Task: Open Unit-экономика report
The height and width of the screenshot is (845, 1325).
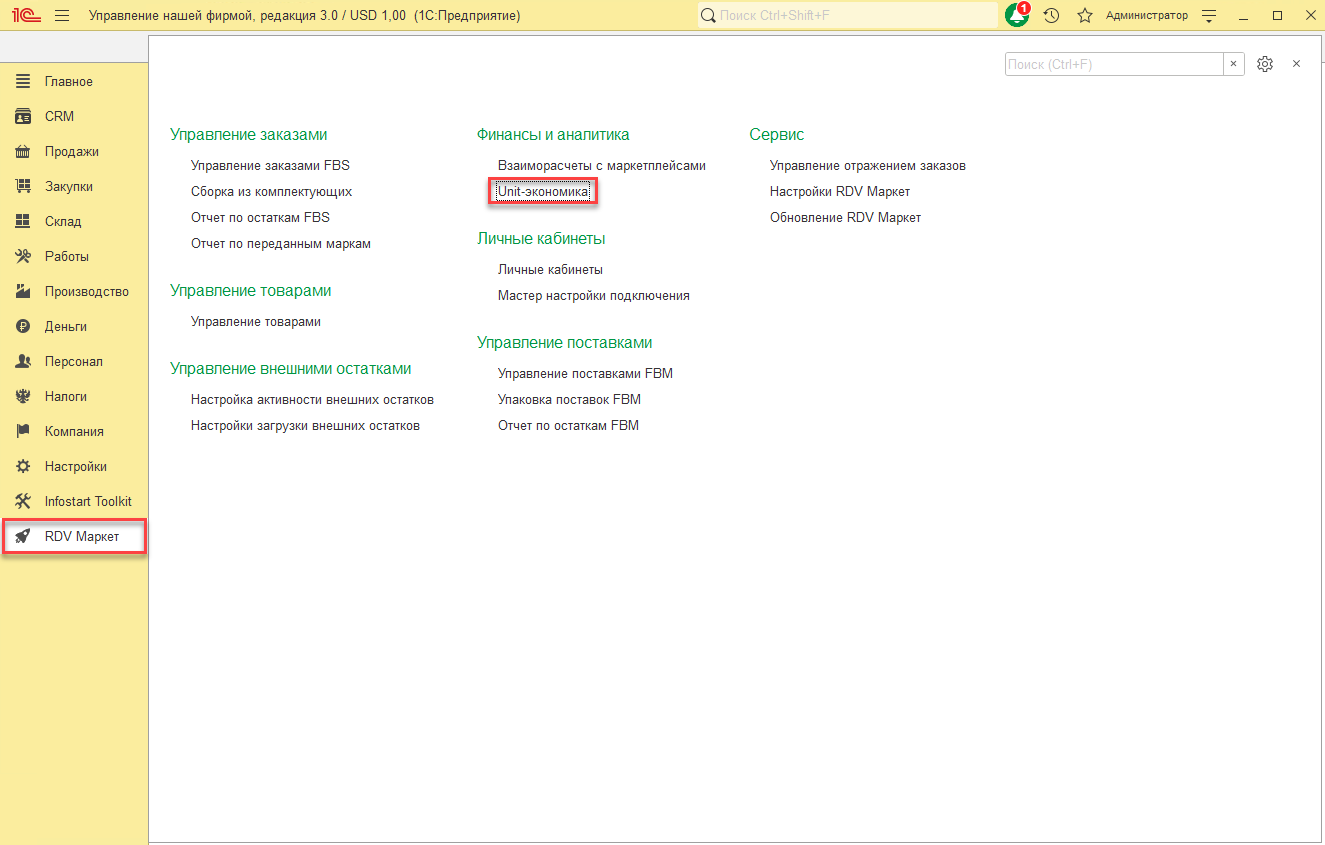Action: [x=543, y=191]
